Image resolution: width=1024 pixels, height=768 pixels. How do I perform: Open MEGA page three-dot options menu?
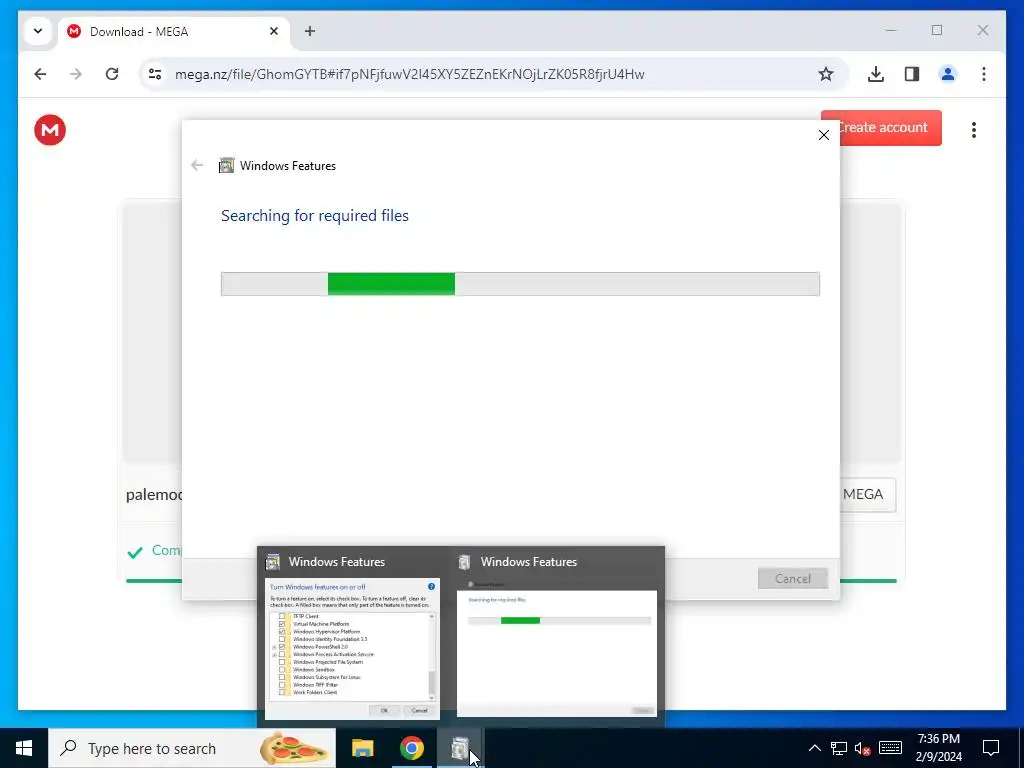[974, 130]
